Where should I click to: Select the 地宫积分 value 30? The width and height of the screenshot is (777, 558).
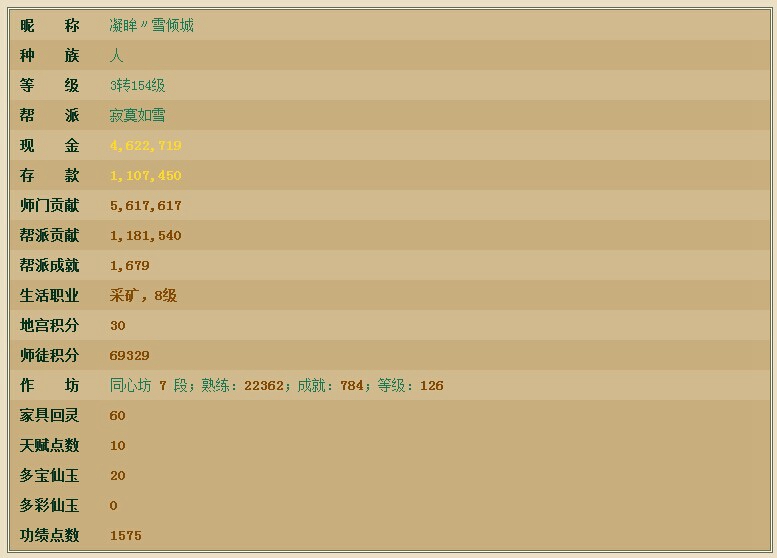118,326
